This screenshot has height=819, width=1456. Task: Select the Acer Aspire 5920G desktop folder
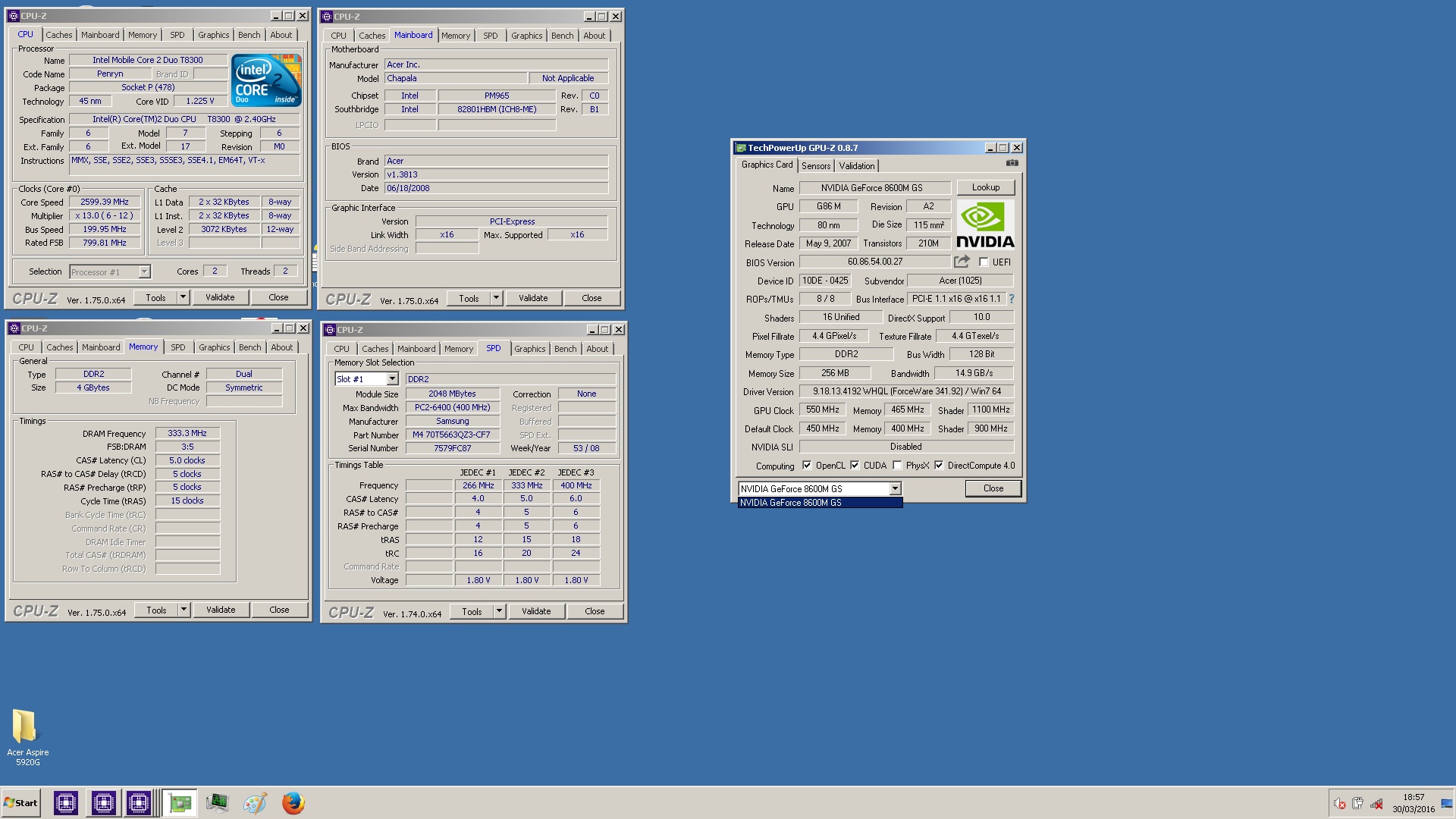(x=27, y=737)
